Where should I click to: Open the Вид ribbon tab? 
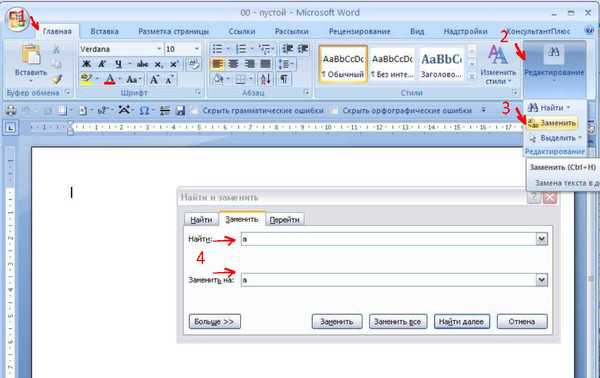(417, 31)
